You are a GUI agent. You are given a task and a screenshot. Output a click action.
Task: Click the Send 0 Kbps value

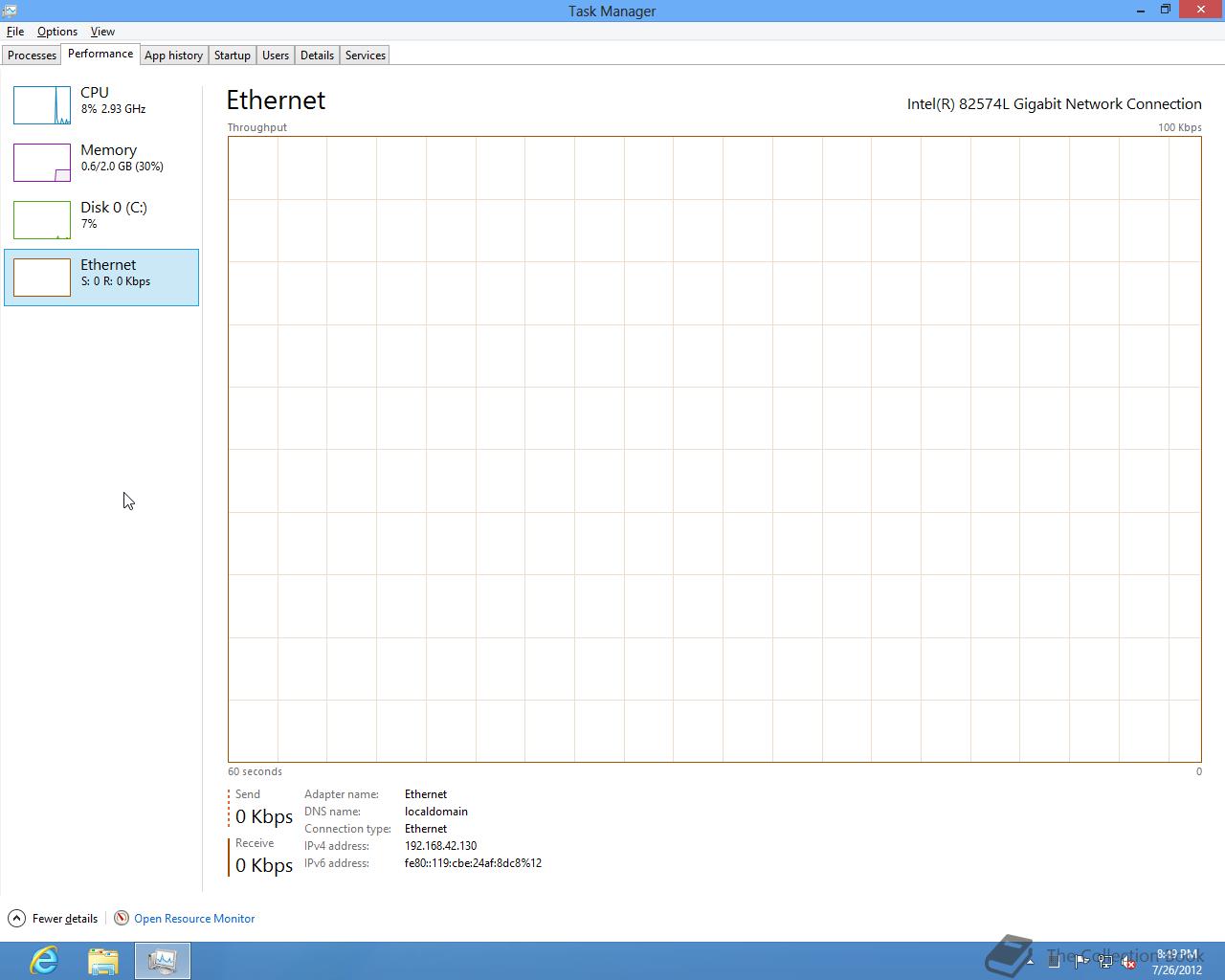pos(264,816)
